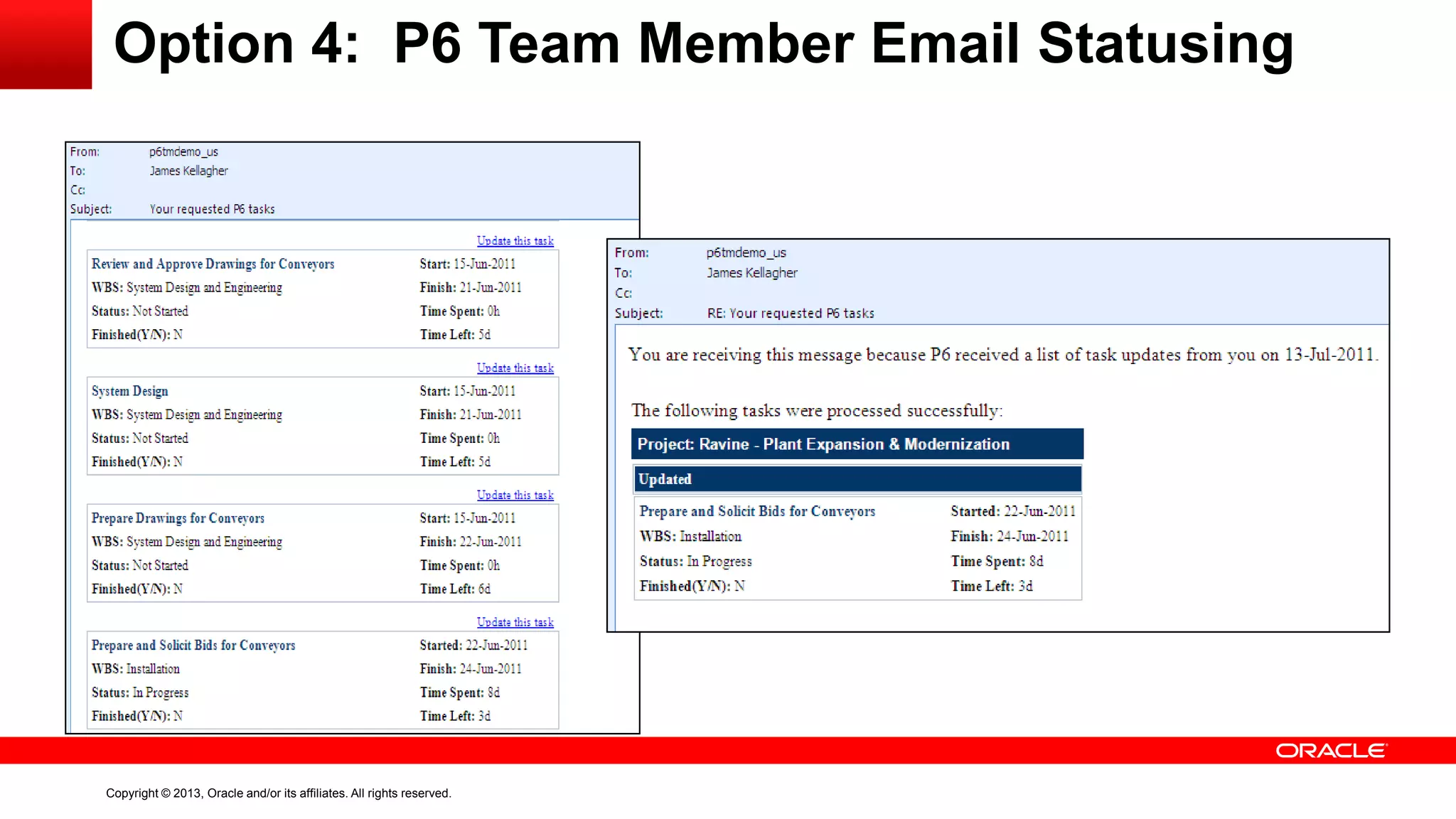Click the 'RE: Your requested P6 tasks' subject
Image resolution: width=1456 pixels, height=819 pixels.
coord(791,314)
